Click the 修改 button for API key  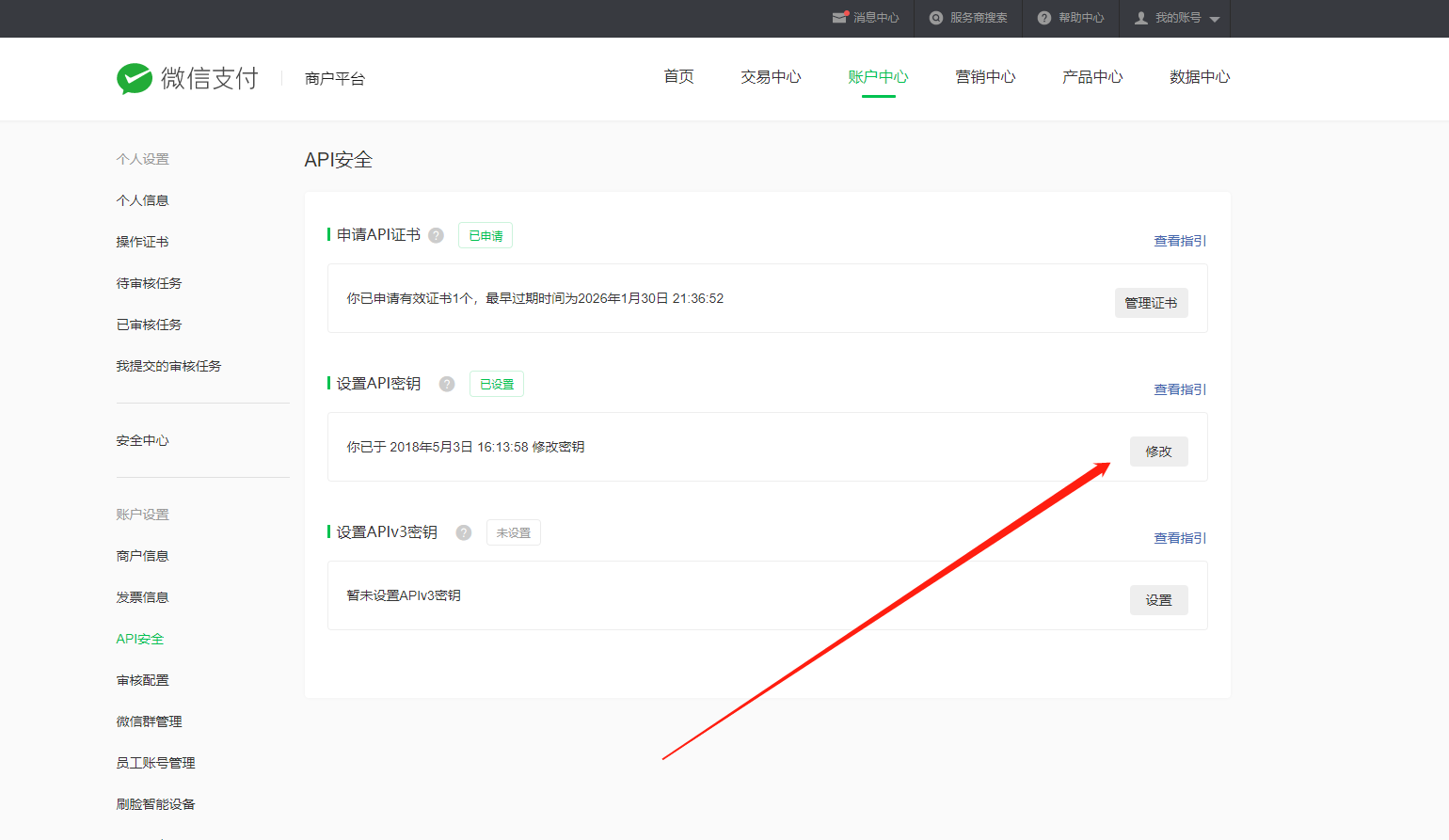click(x=1159, y=452)
